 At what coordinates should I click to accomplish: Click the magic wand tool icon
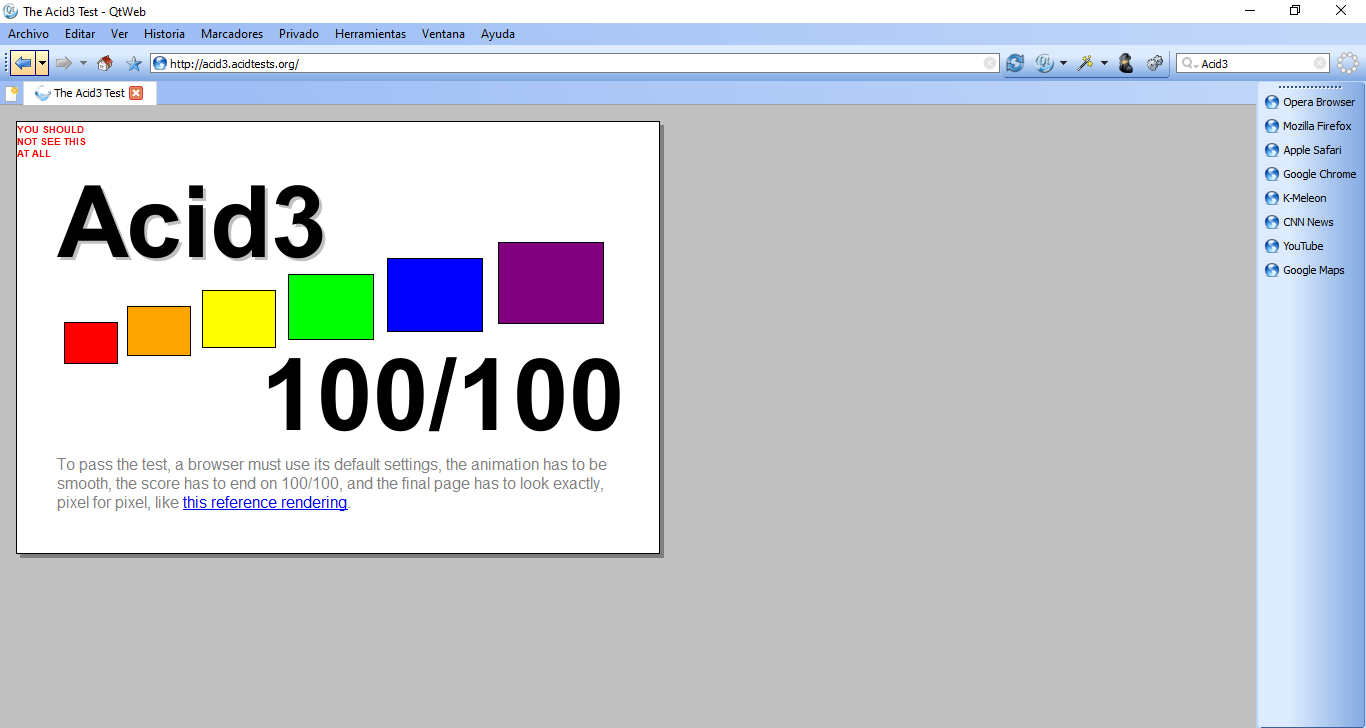(1085, 63)
